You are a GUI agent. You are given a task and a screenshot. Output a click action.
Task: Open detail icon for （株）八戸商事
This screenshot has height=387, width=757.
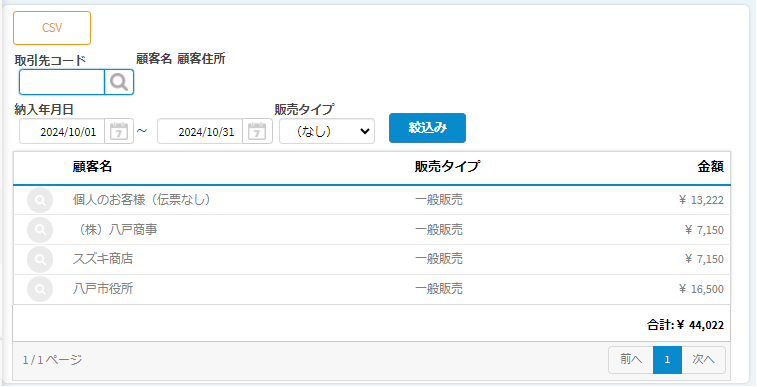coord(40,230)
